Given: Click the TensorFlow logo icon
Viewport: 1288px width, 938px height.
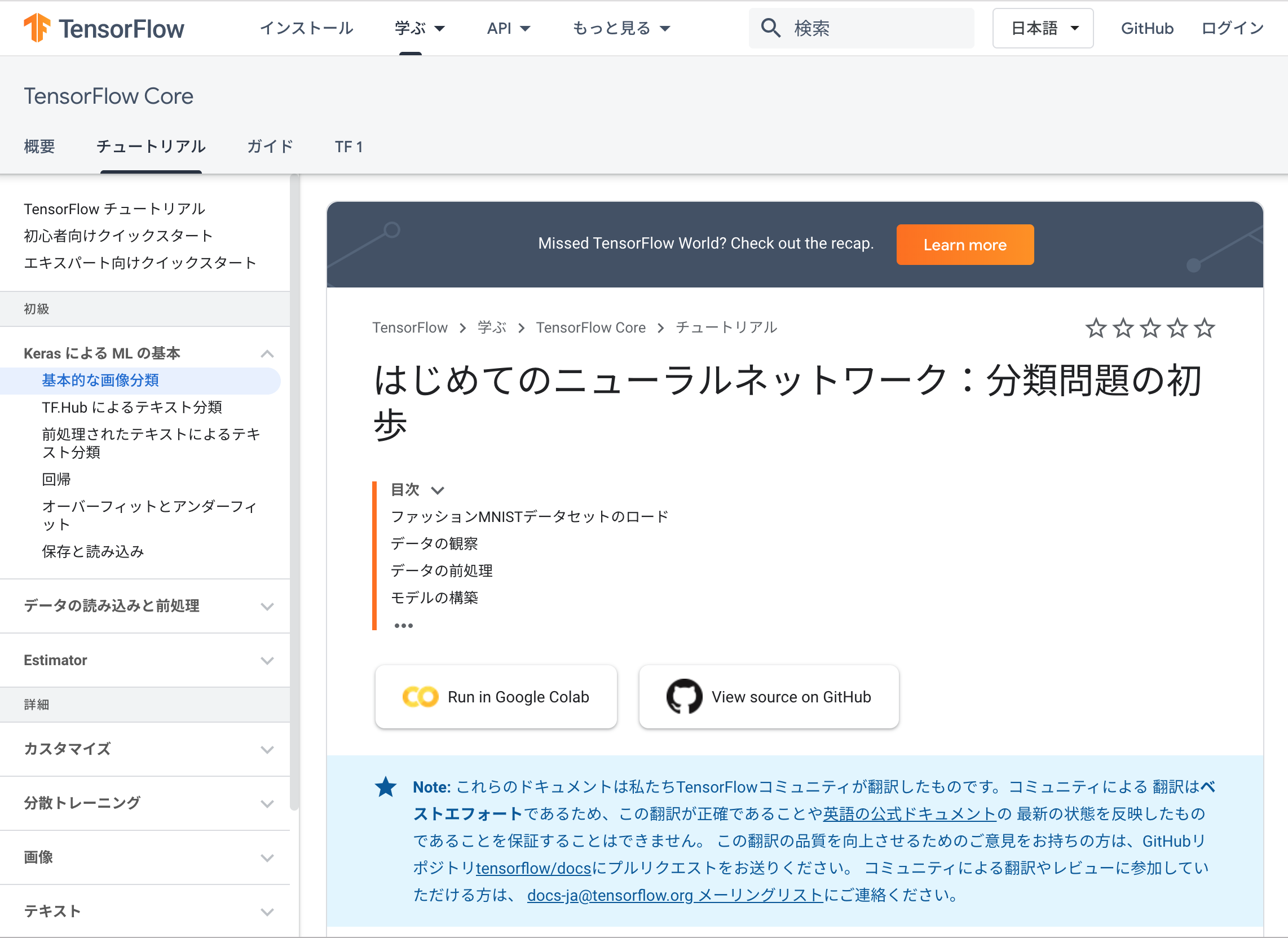Looking at the screenshot, I should (x=36, y=28).
